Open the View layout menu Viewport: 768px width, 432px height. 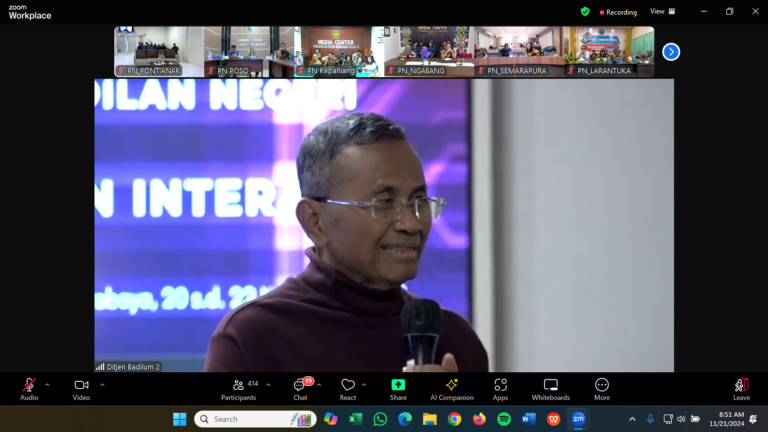pyautogui.click(x=662, y=12)
